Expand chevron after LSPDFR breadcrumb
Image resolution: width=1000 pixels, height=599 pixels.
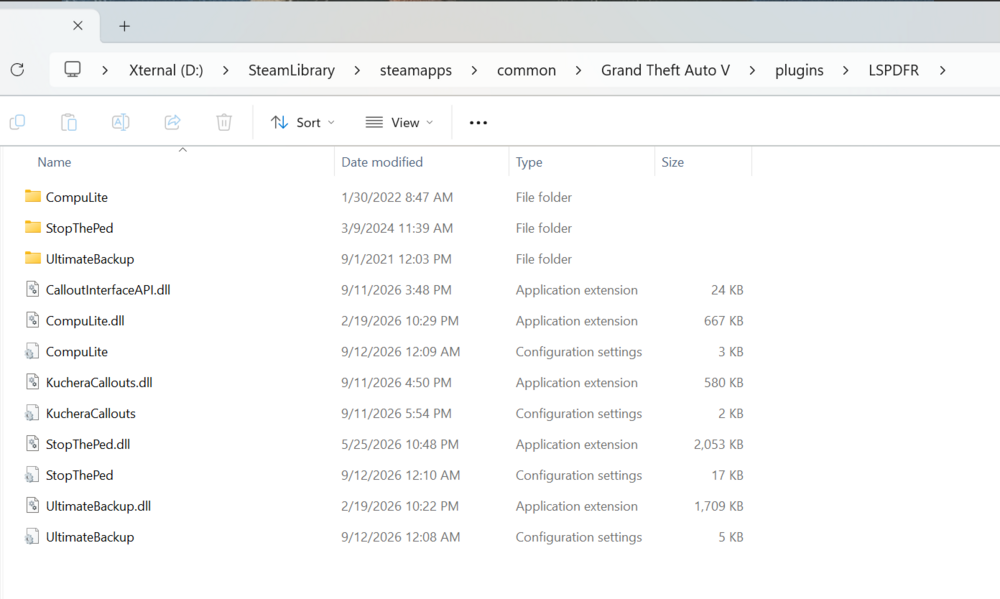(x=943, y=70)
